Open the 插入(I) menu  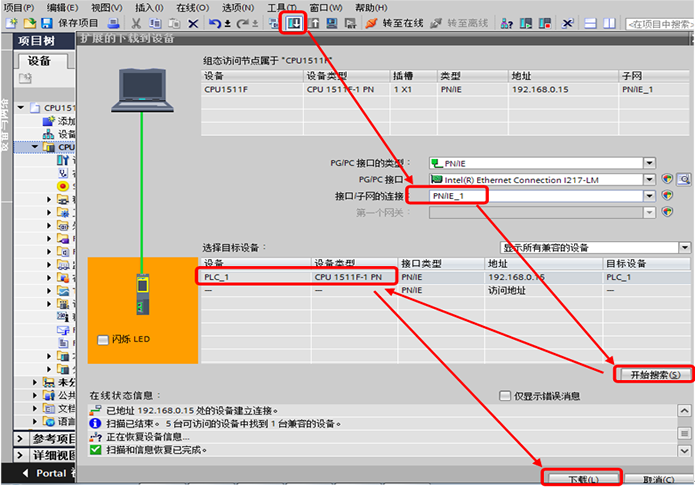coord(149,8)
